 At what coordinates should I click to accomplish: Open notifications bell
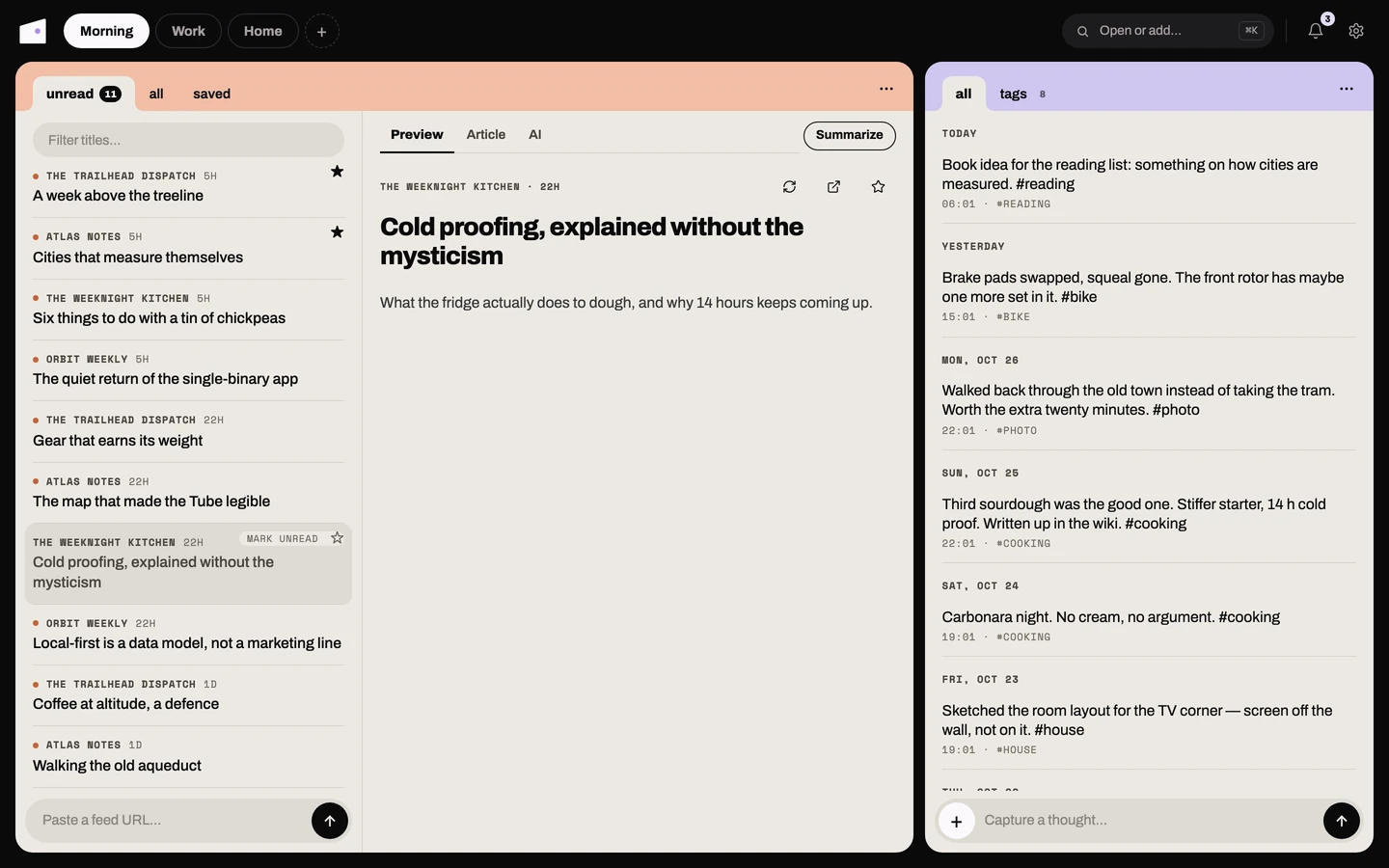point(1316,31)
